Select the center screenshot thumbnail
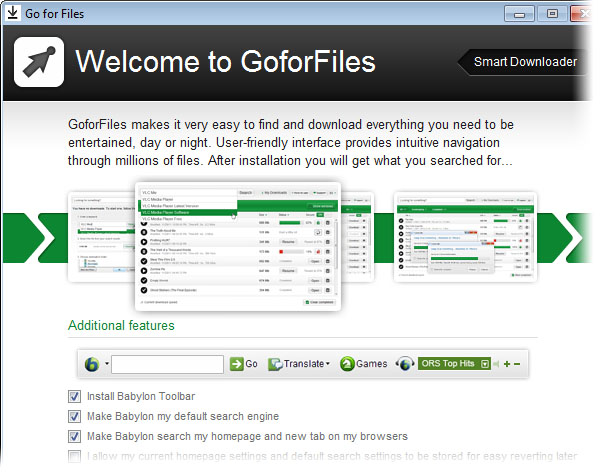 [x=238, y=246]
